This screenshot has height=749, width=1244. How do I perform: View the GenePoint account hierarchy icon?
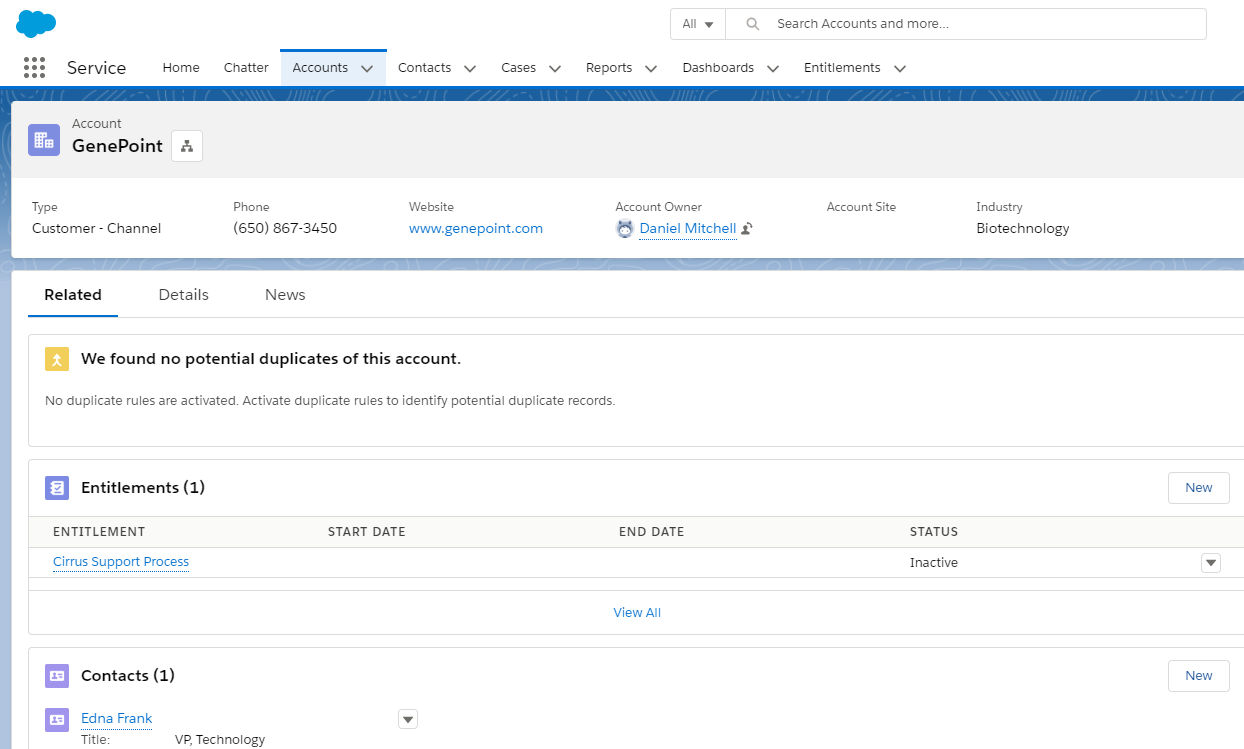[187, 146]
